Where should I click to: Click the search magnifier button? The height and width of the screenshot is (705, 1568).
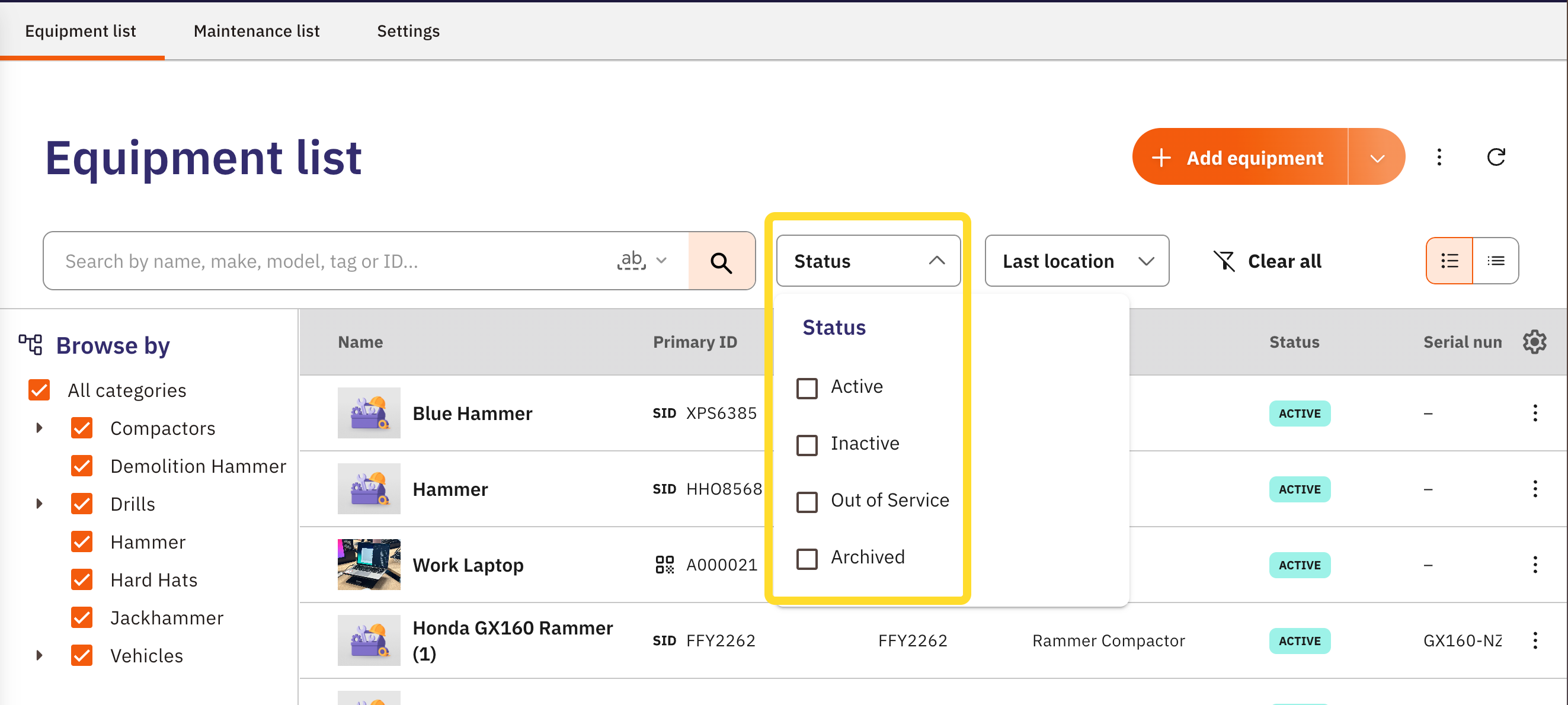[x=721, y=261]
